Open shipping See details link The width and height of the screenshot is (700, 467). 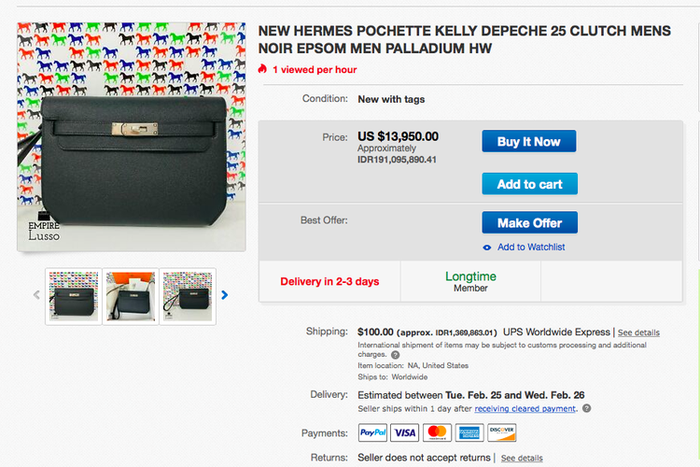pyautogui.click(x=638, y=332)
